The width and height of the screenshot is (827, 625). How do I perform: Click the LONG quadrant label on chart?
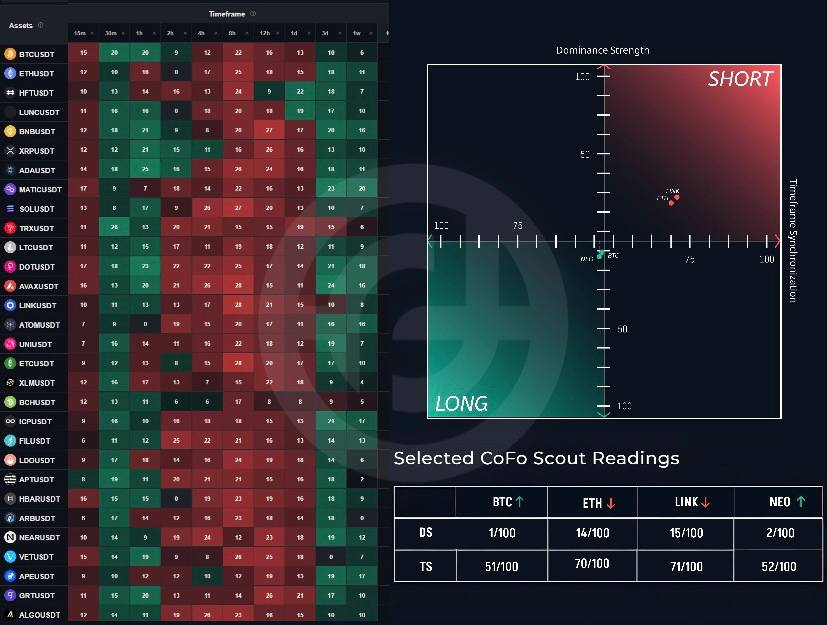461,404
